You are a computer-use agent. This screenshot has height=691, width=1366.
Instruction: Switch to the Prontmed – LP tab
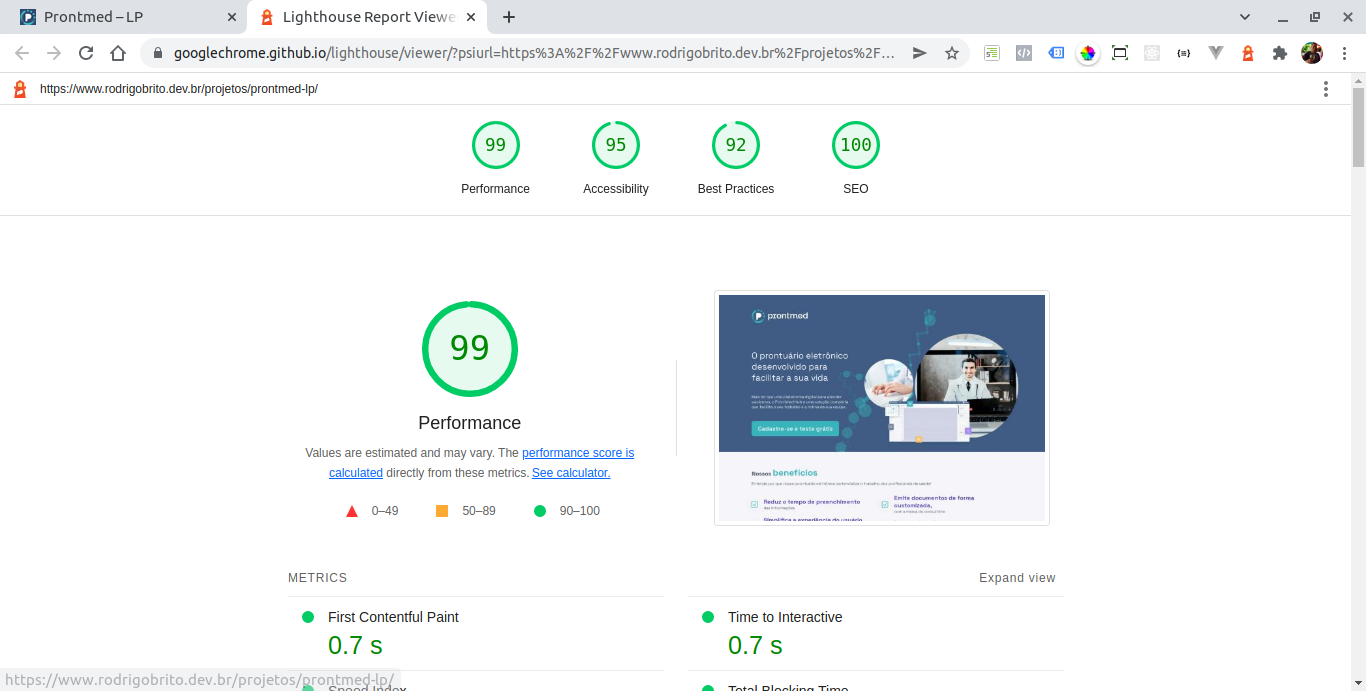click(120, 16)
